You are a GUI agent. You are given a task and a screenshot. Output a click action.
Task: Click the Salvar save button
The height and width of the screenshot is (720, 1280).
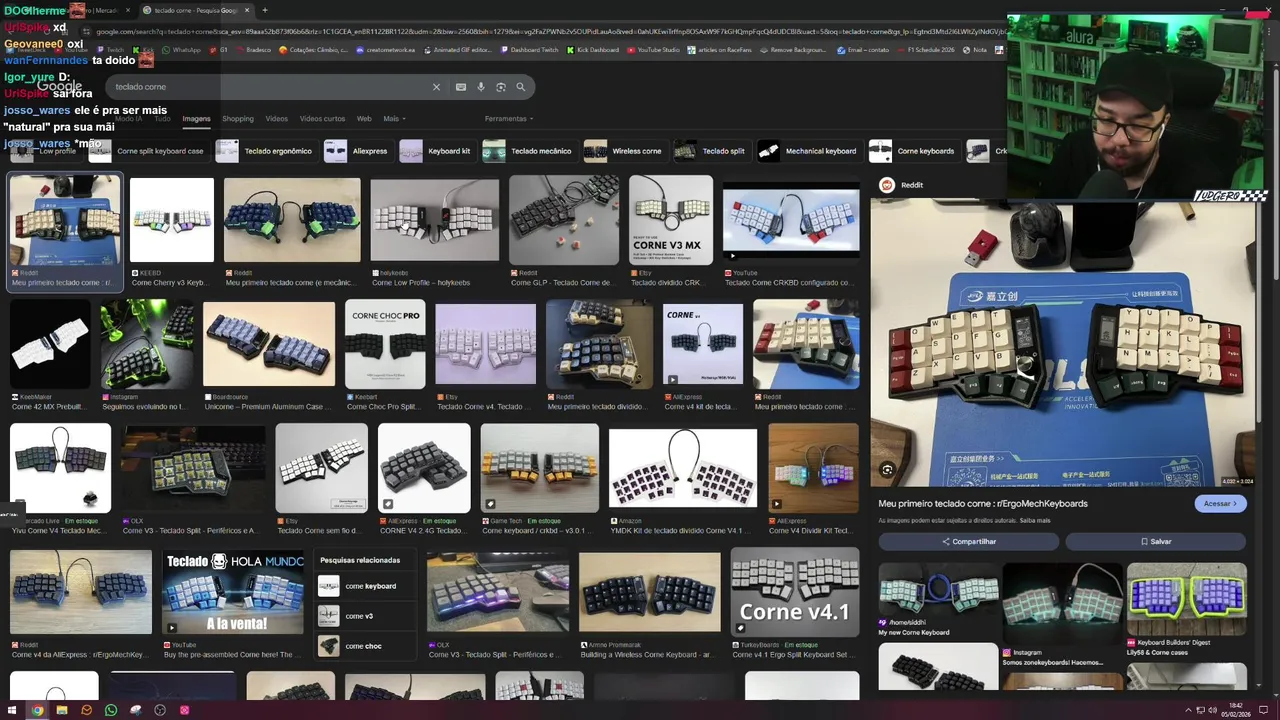1155,541
